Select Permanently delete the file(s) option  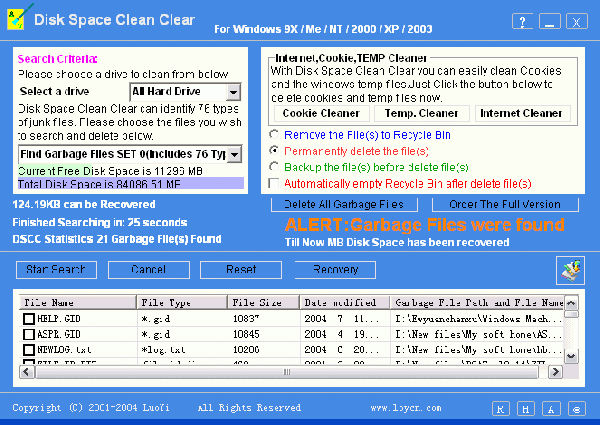[274, 151]
